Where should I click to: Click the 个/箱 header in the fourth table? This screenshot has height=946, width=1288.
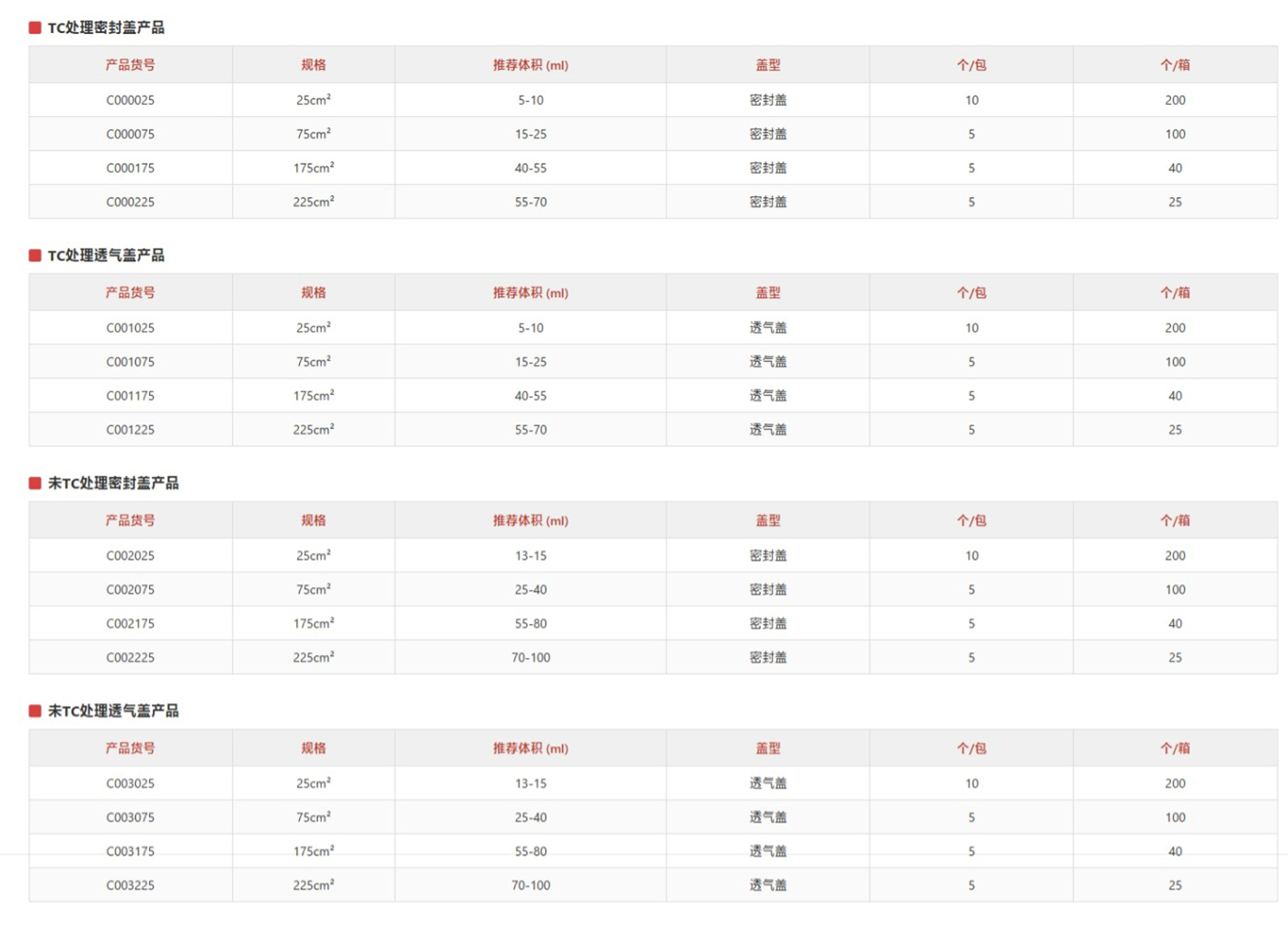pos(1175,748)
